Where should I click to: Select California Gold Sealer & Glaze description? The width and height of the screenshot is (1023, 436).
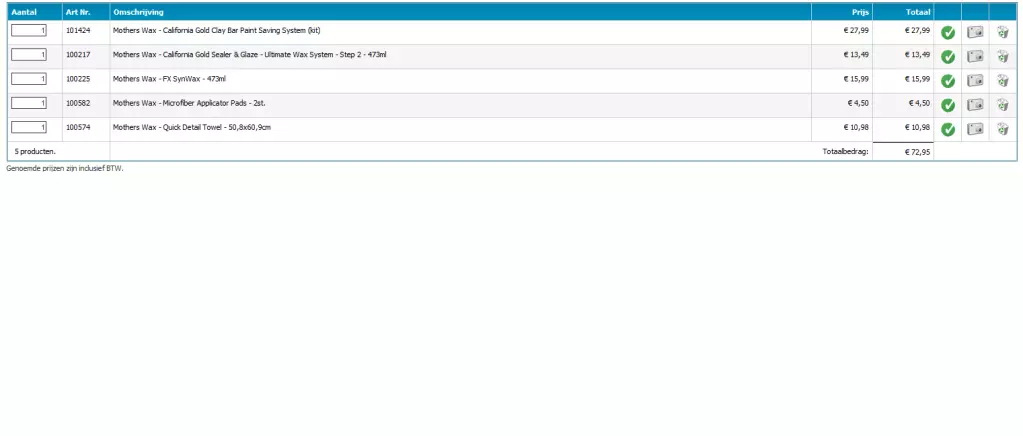(249, 55)
